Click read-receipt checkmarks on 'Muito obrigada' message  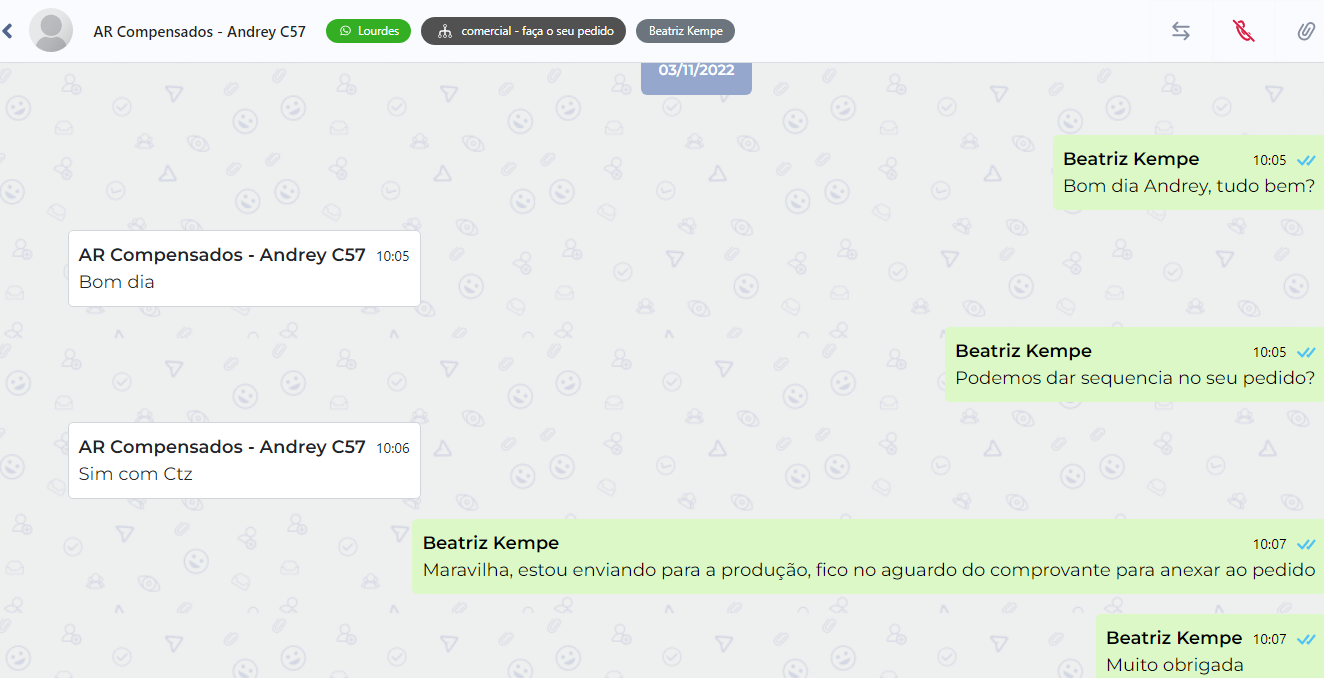[x=1305, y=639]
